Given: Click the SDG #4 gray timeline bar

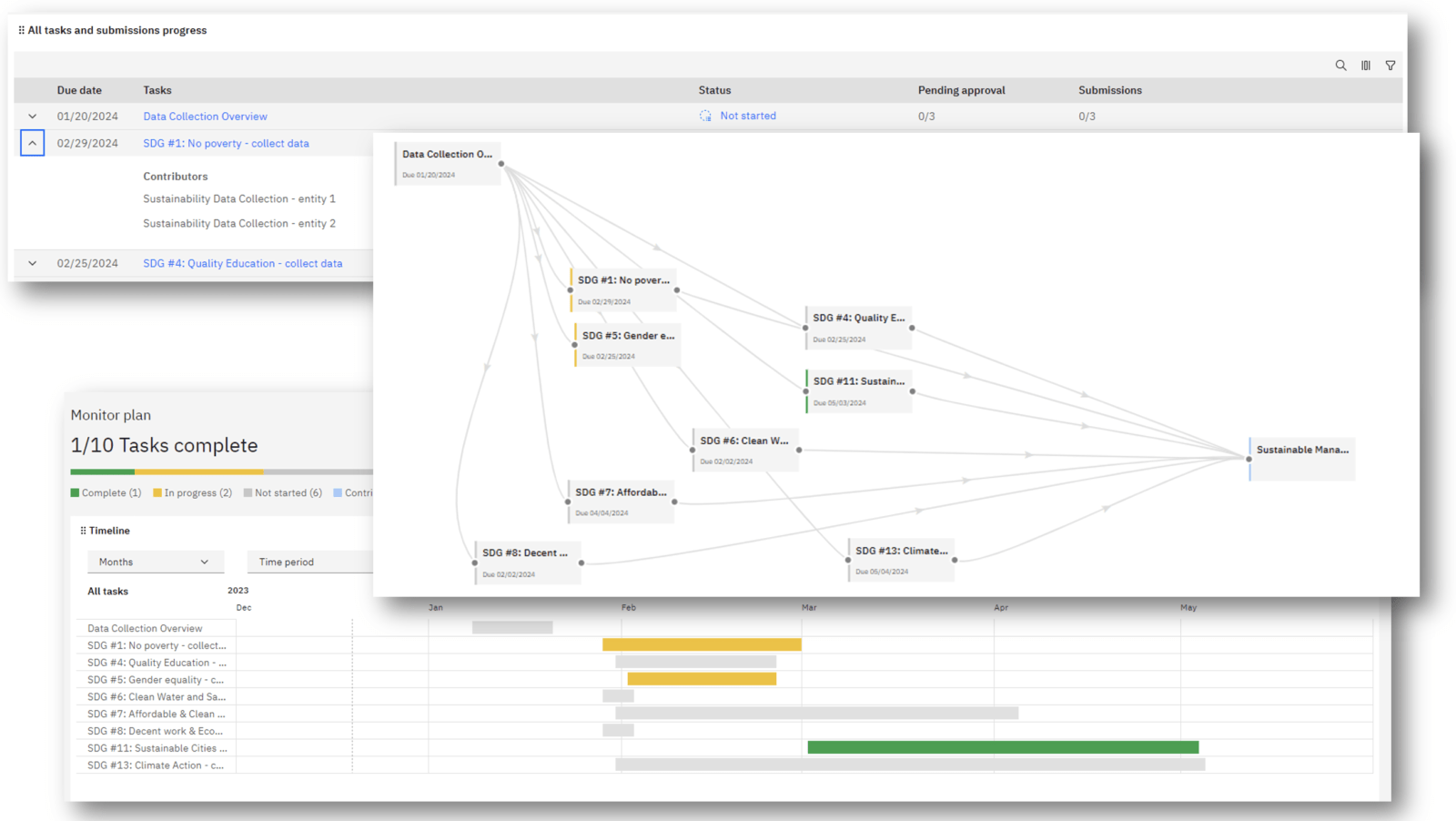Looking at the screenshot, I should pyautogui.click(x=695, y=662).
